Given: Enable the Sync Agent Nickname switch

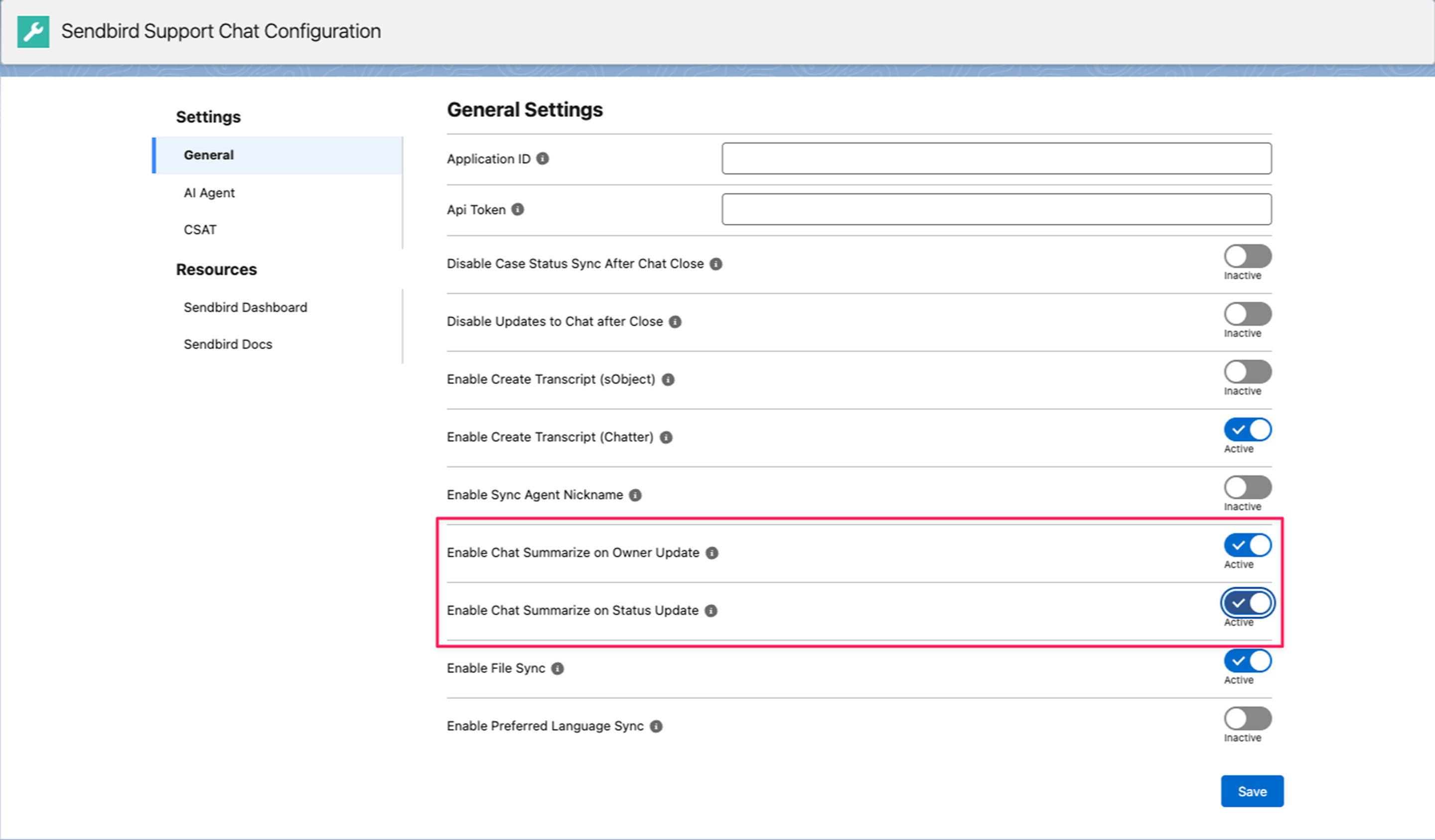Looking at the screenshot, I should (x=1248, y=487).
